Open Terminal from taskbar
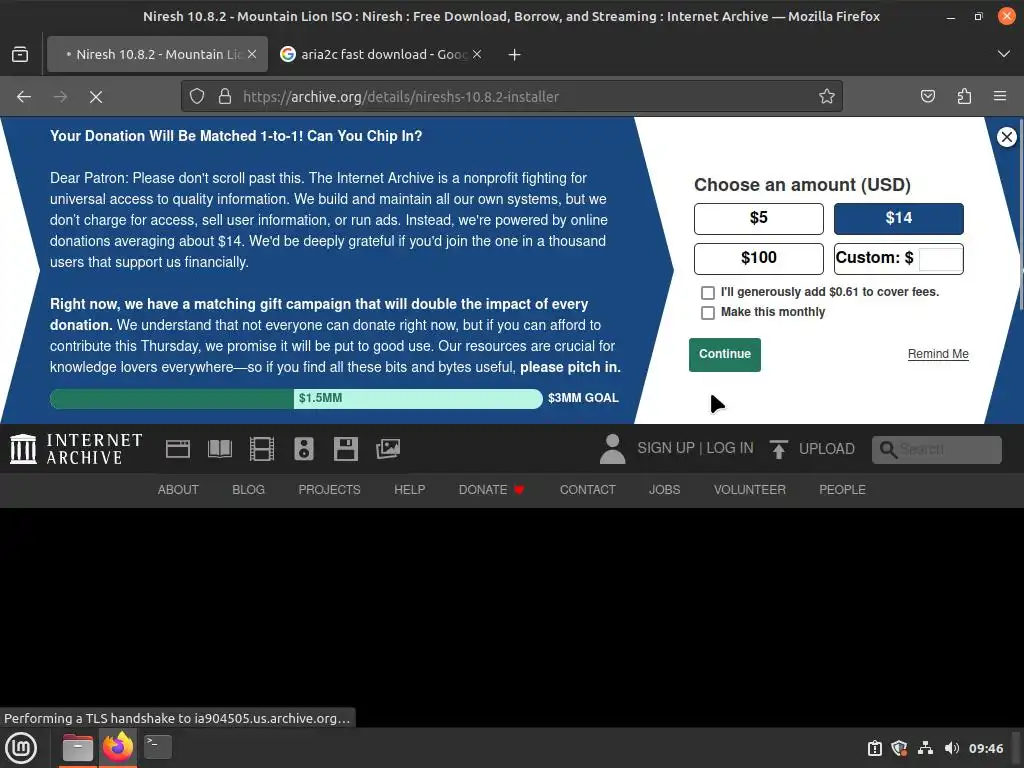This screenshot has width=1024, height=768. (157, 747)
